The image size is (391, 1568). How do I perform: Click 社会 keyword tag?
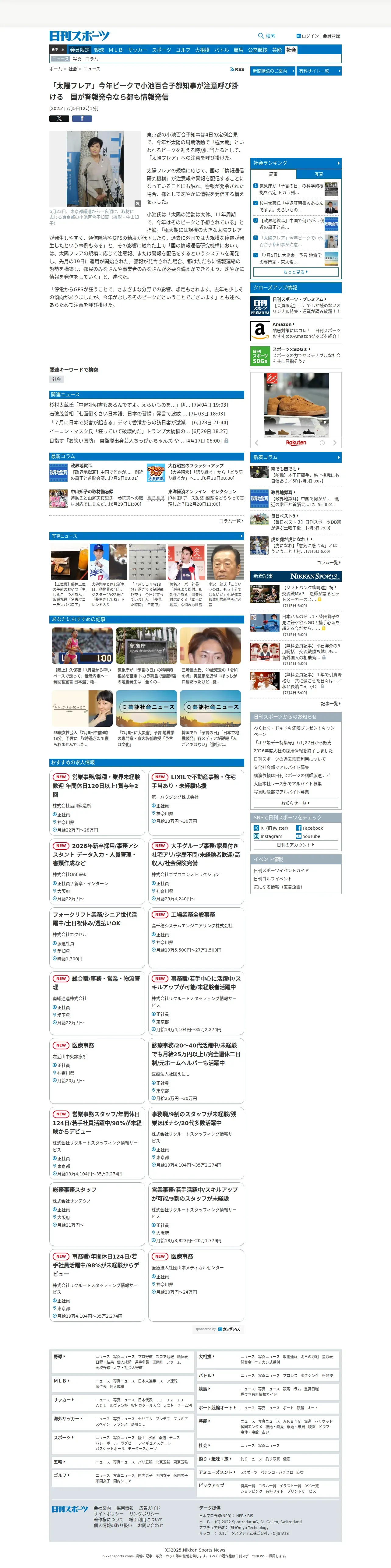57,379
